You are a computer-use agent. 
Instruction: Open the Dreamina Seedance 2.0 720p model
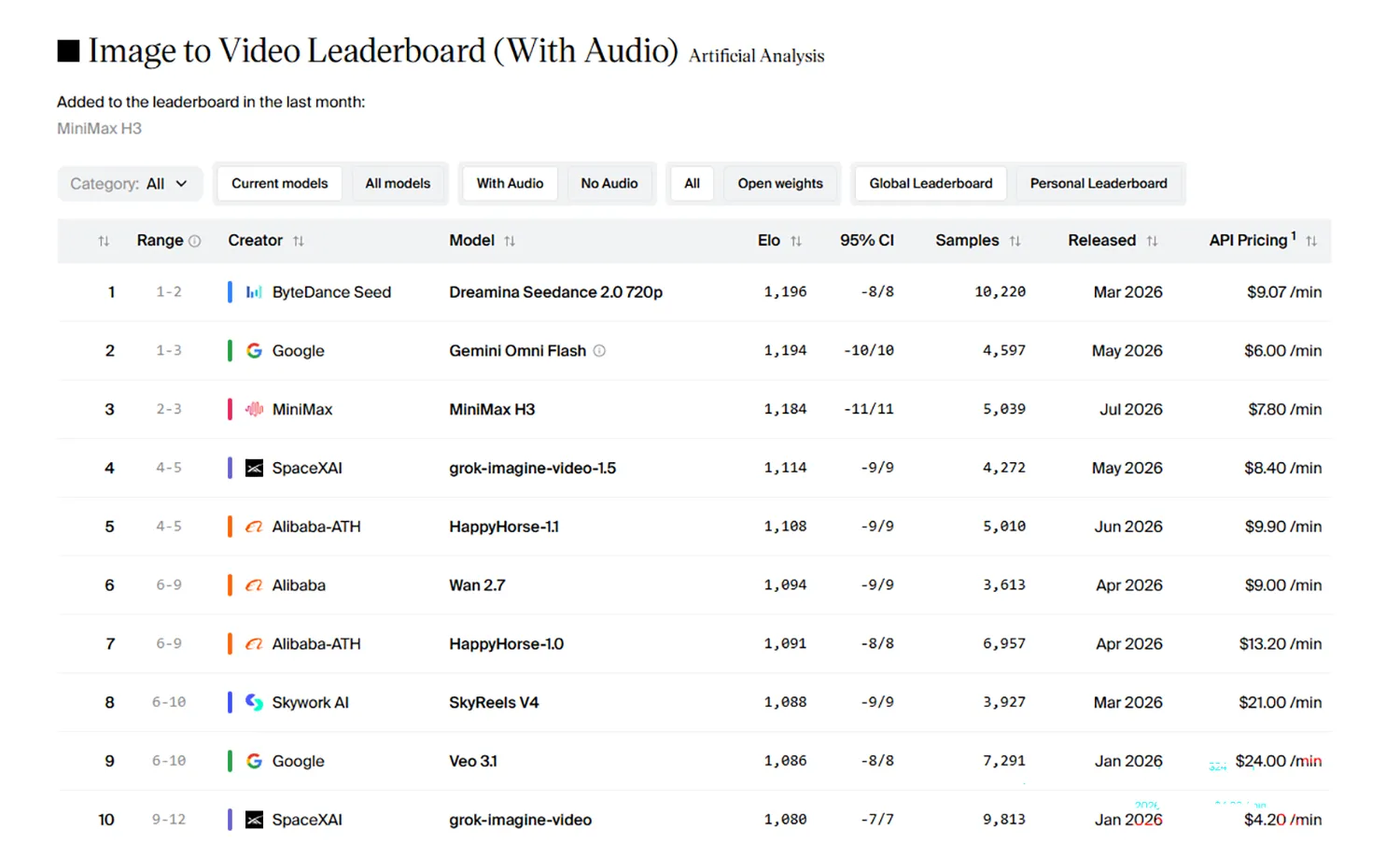click(555, 292)
